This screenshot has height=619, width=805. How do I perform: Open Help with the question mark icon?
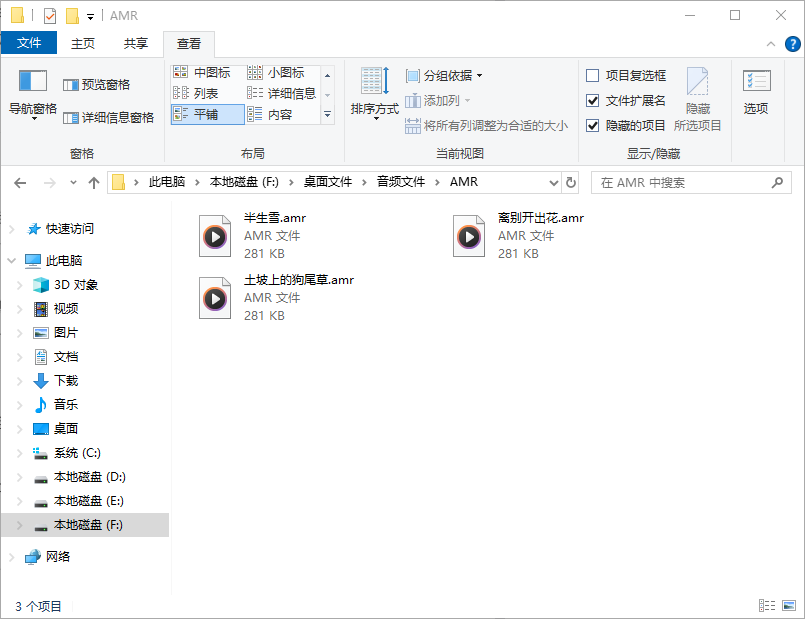[x=793, y=44]
